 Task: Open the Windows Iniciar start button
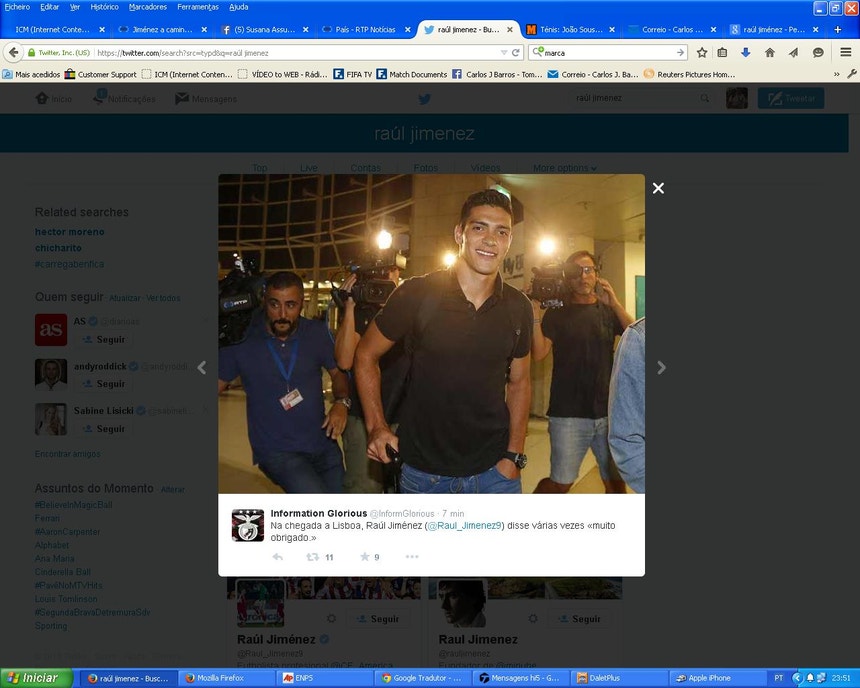point(35,678)
